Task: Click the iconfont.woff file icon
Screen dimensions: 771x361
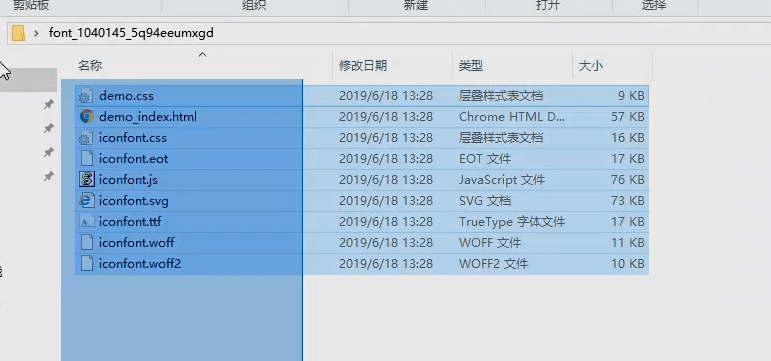Action: click(87, 243)
